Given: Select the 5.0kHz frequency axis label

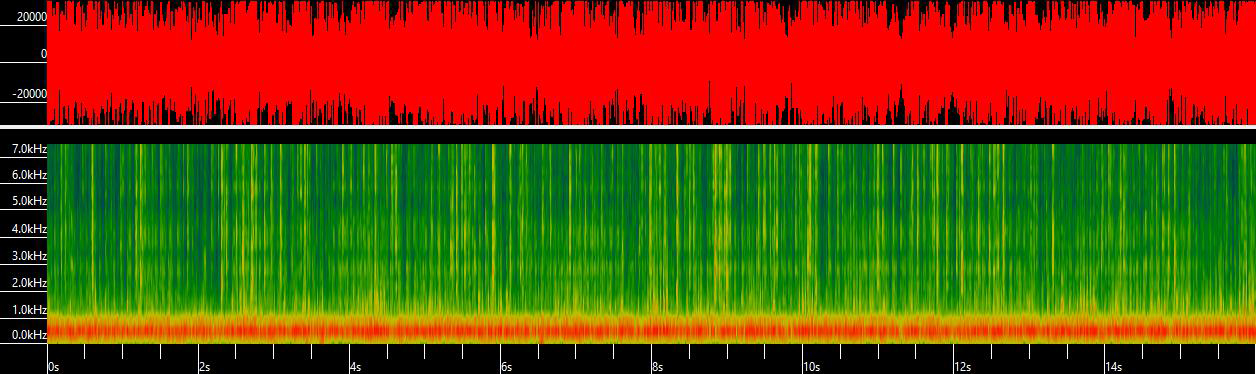Looking at the screenshot, I should [23, 201].
